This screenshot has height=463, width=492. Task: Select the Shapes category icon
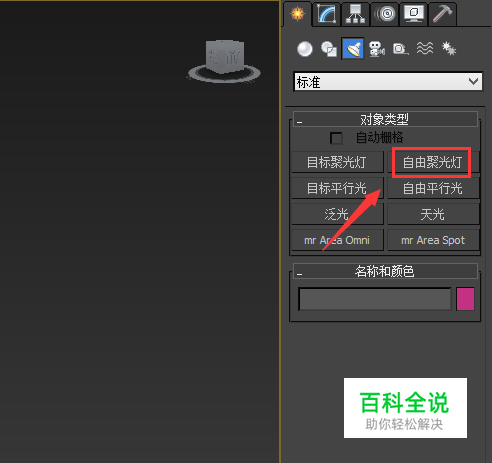[x=329, y=49]
